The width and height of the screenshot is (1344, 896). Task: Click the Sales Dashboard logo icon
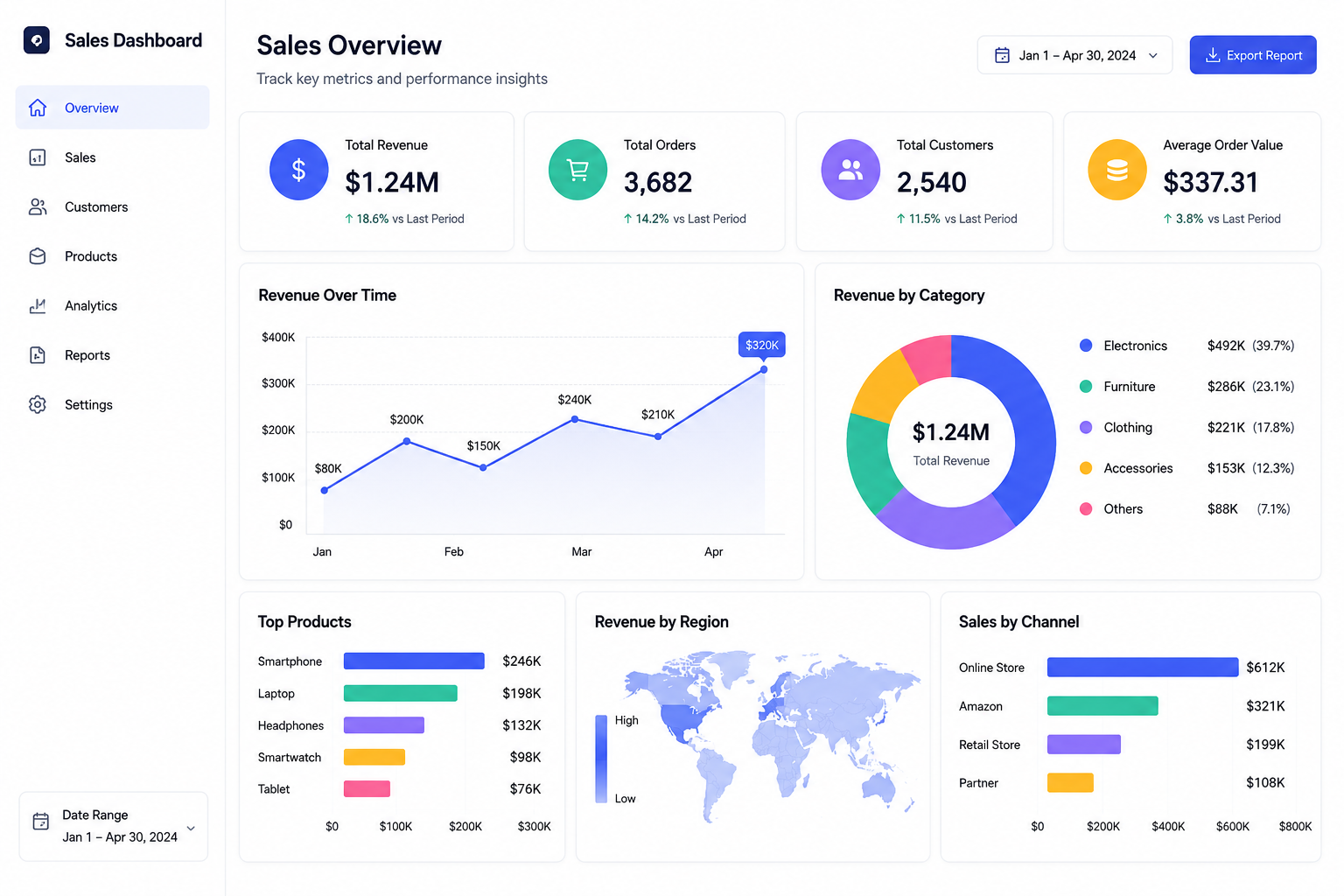point(37,40)
